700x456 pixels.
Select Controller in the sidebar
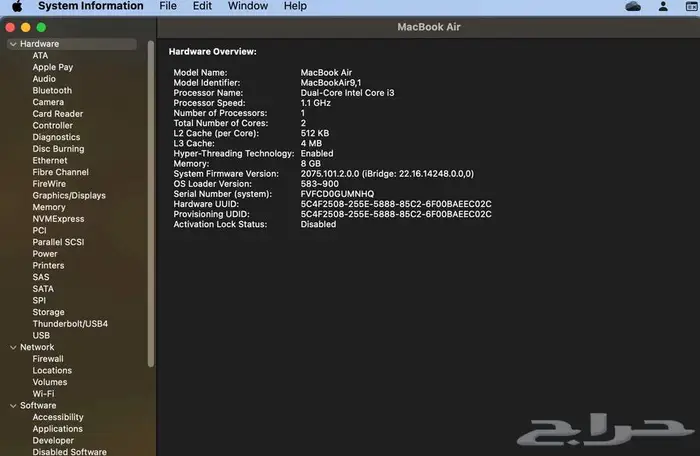point(52,126)
